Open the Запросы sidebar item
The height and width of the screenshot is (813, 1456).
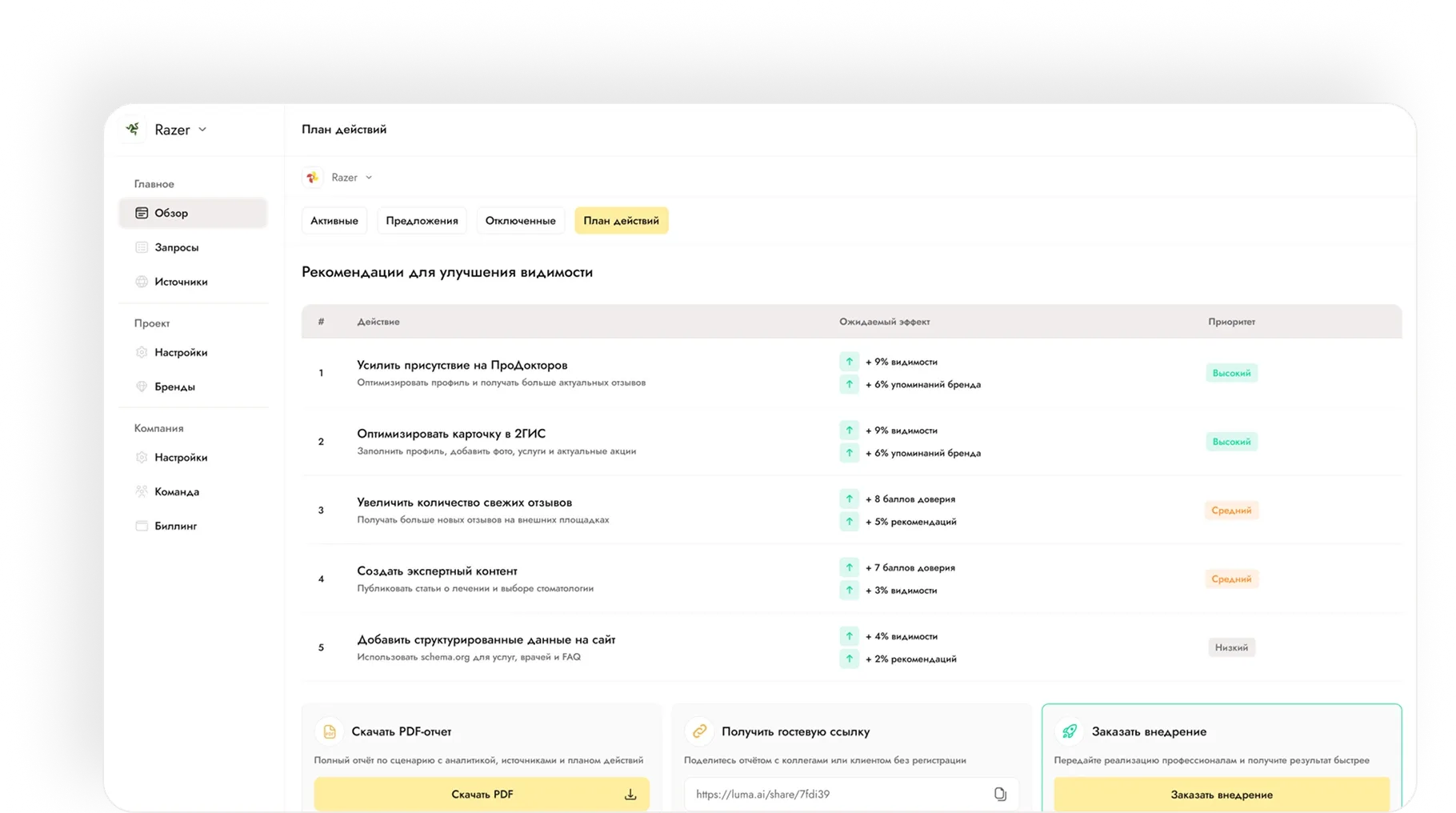pos(193,247)
